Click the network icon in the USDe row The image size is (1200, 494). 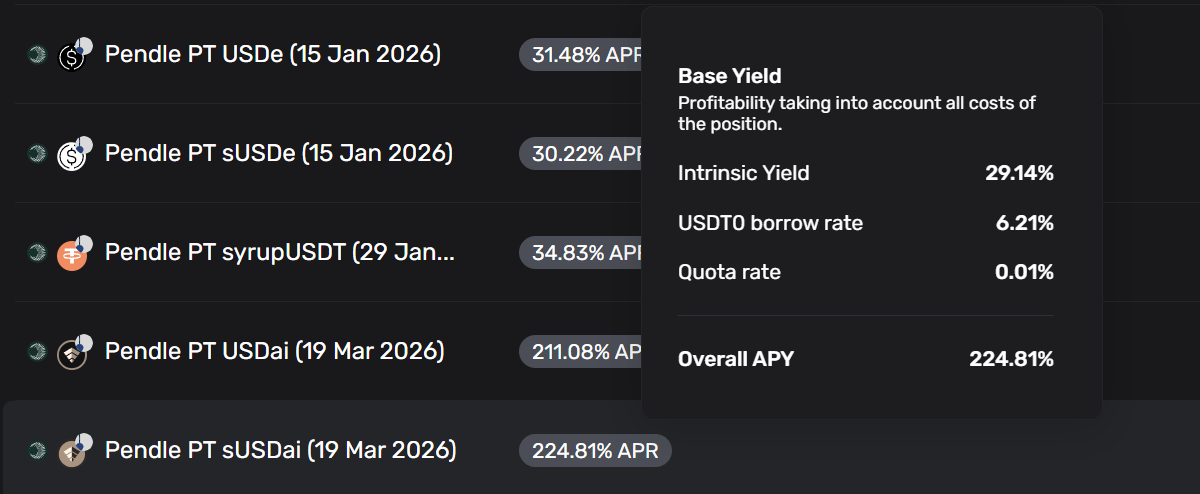pos(37,55)
